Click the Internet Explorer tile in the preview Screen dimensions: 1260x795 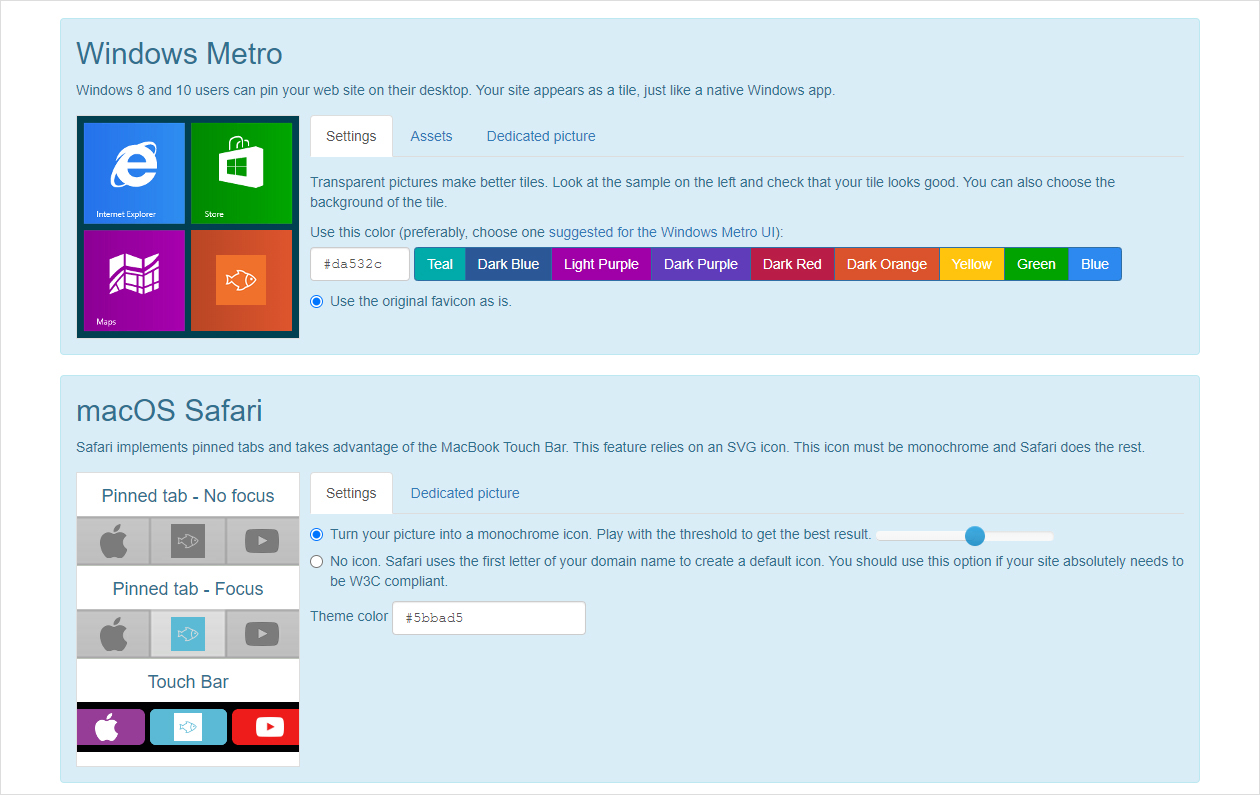(134, 173)
